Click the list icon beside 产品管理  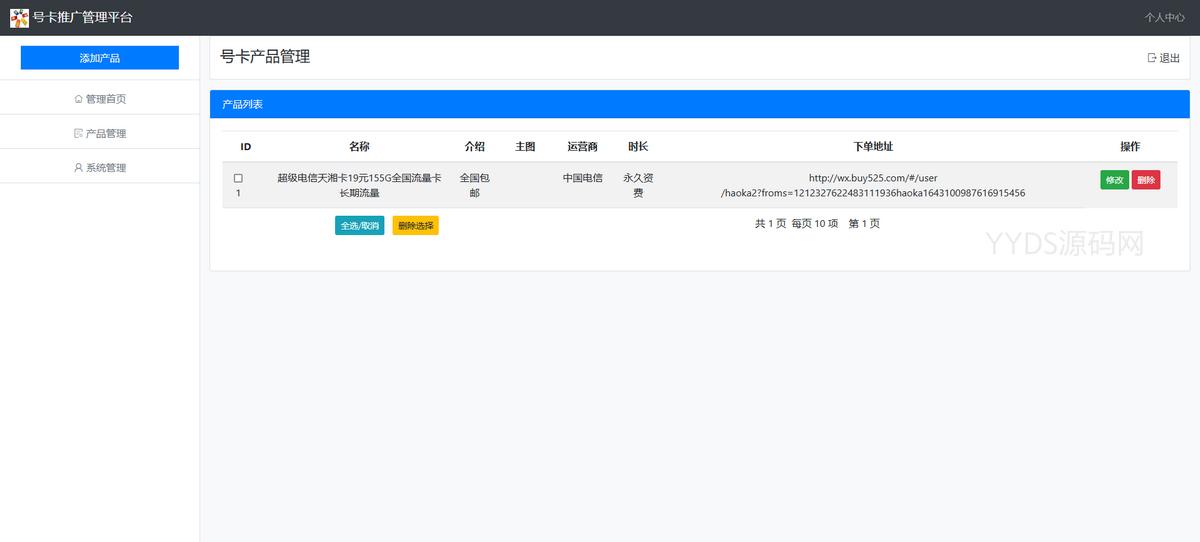pos(79,133)
